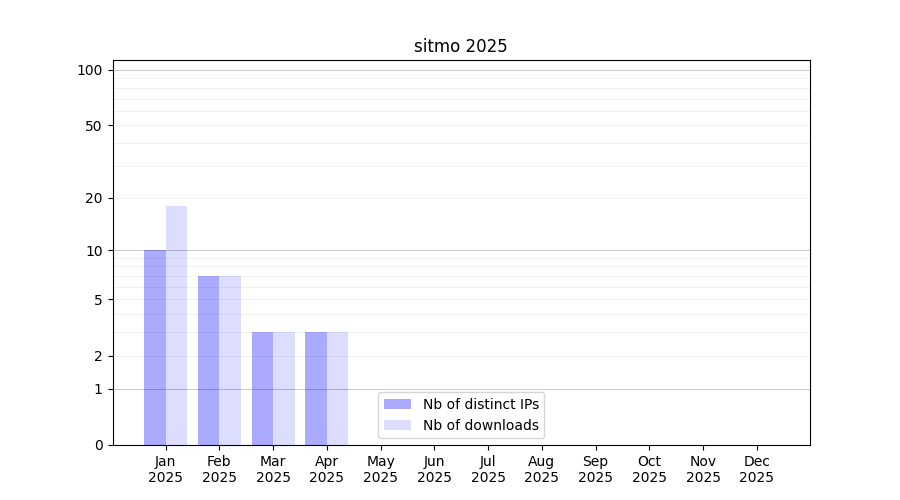Click the dark blue distinct IPs legend swatch
The image size is (900, 500).
397,404
